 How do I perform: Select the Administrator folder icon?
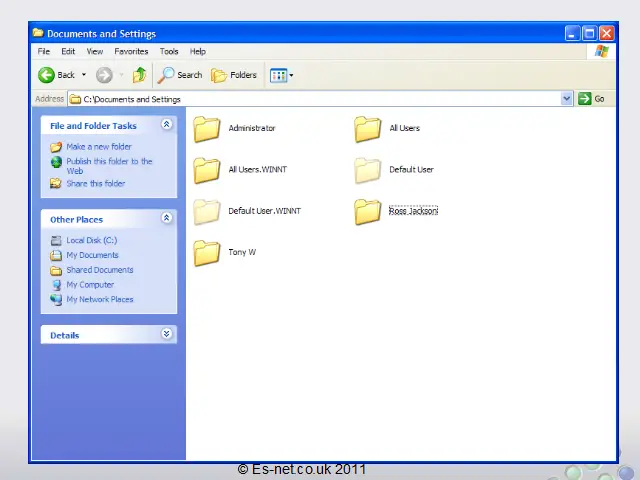[207, 129]
